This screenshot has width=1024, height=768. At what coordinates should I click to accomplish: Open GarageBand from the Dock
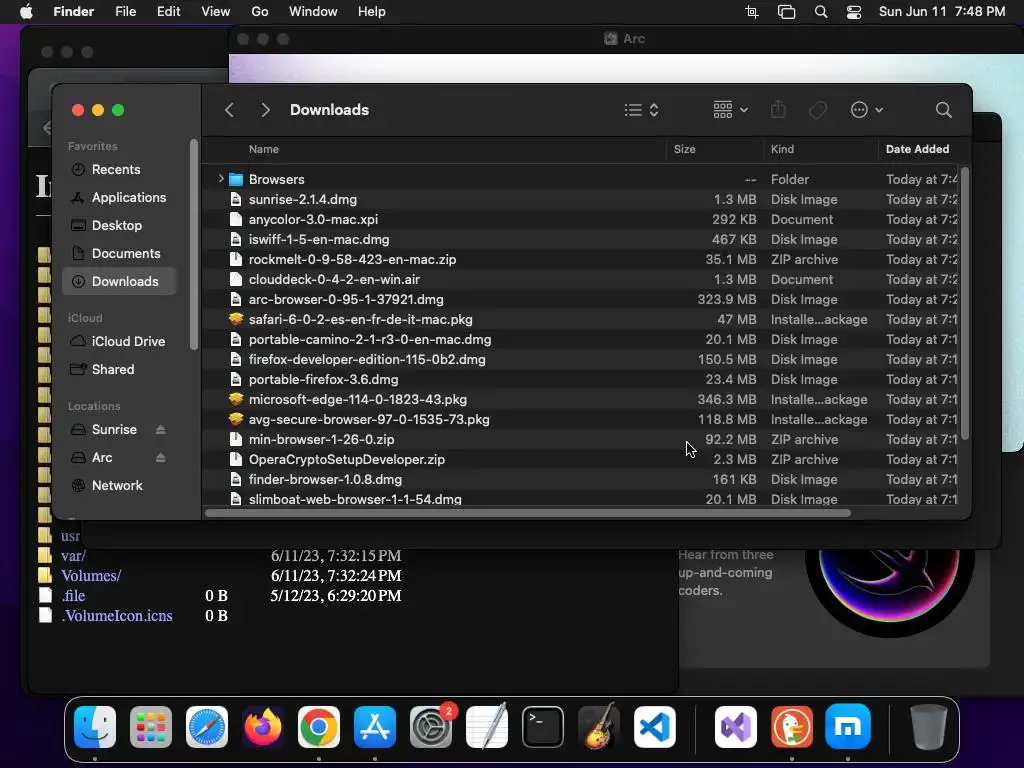coord(599,727)
